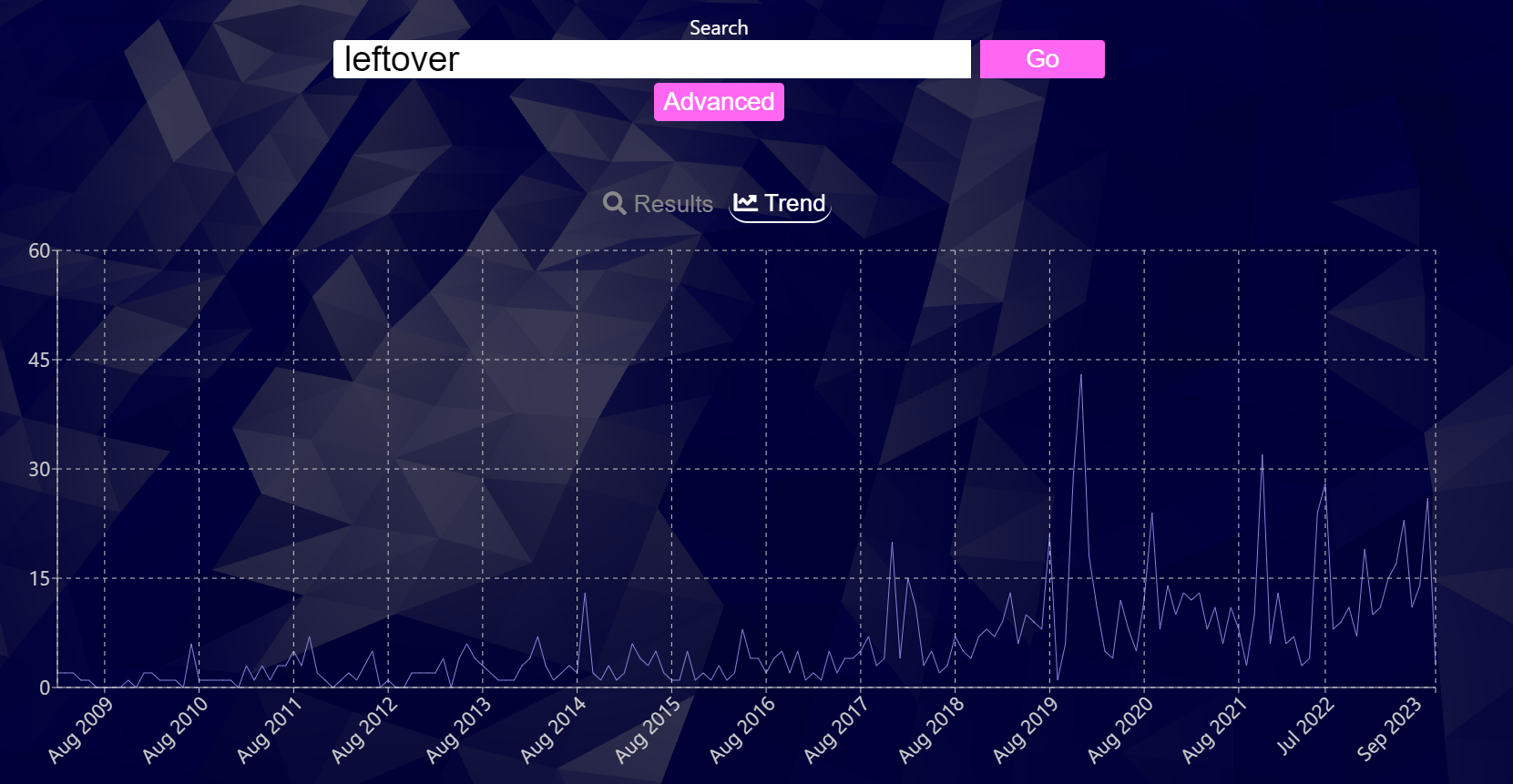The image size is (1513, 784).
Task: Click the 'Aug 2009' axis label
Action: [x=80, y=730]
